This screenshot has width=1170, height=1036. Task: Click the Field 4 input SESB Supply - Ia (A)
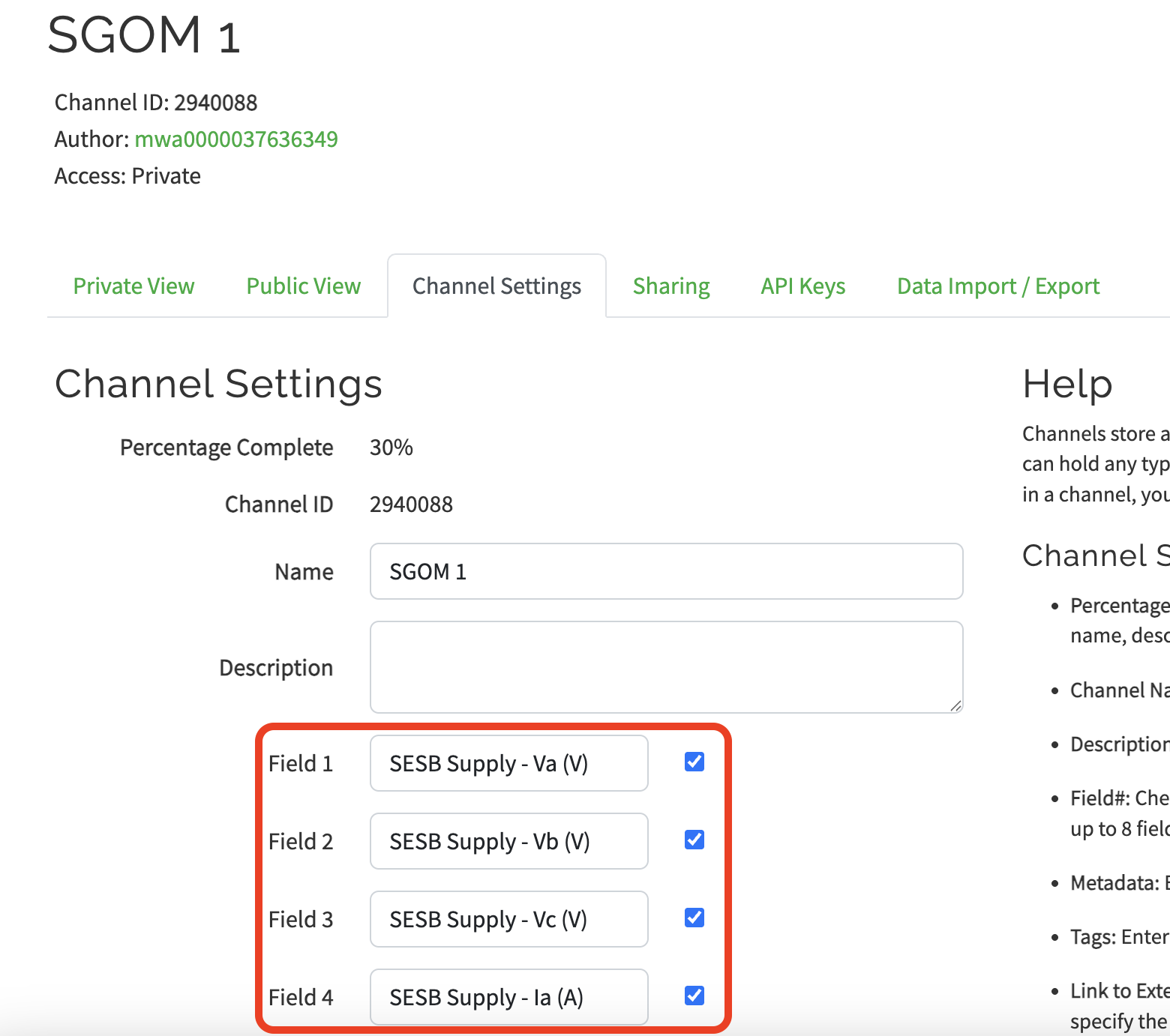(508, 998)
